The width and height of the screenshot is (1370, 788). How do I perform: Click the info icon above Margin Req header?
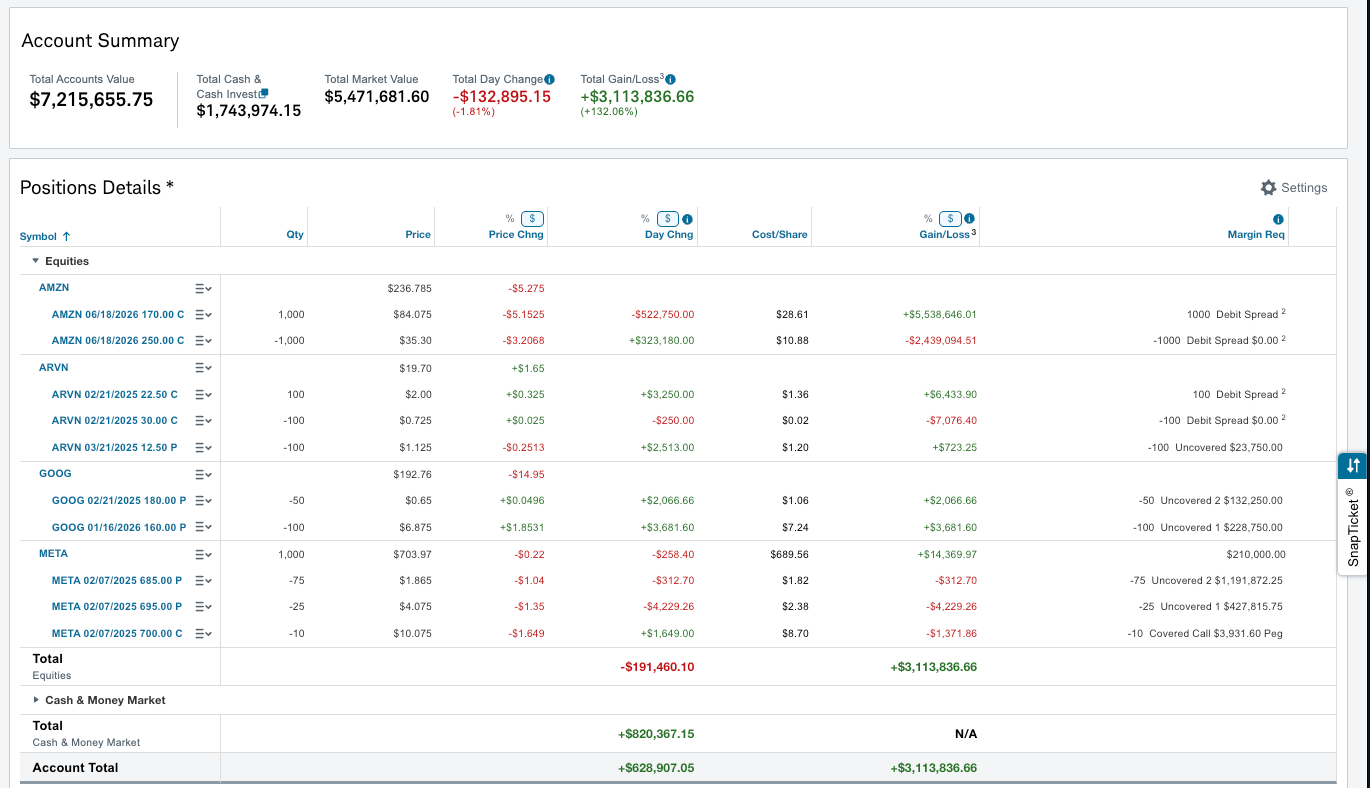[1278, 219]
